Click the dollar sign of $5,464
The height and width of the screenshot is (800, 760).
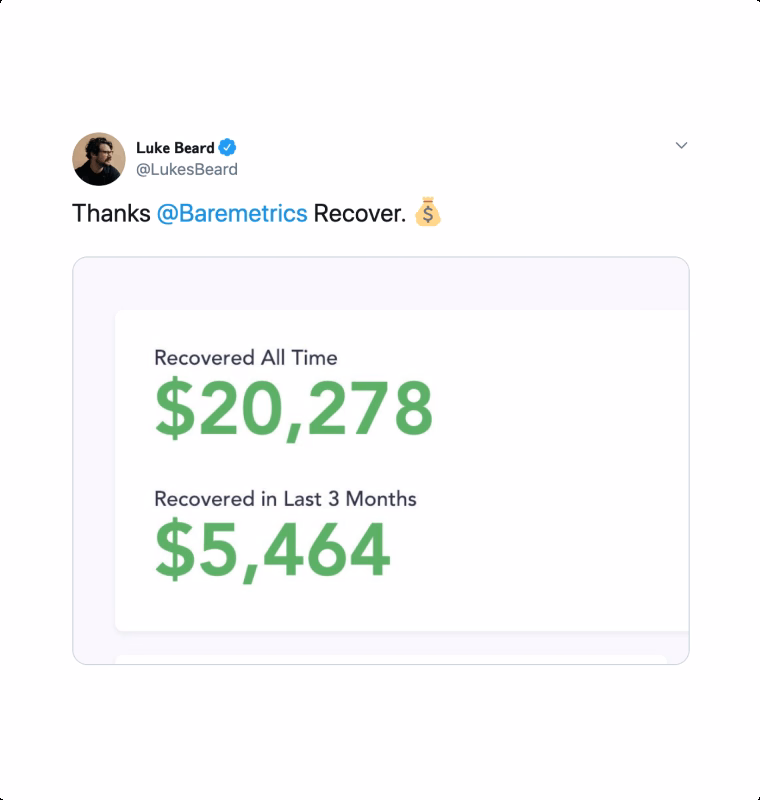[174, 551]
